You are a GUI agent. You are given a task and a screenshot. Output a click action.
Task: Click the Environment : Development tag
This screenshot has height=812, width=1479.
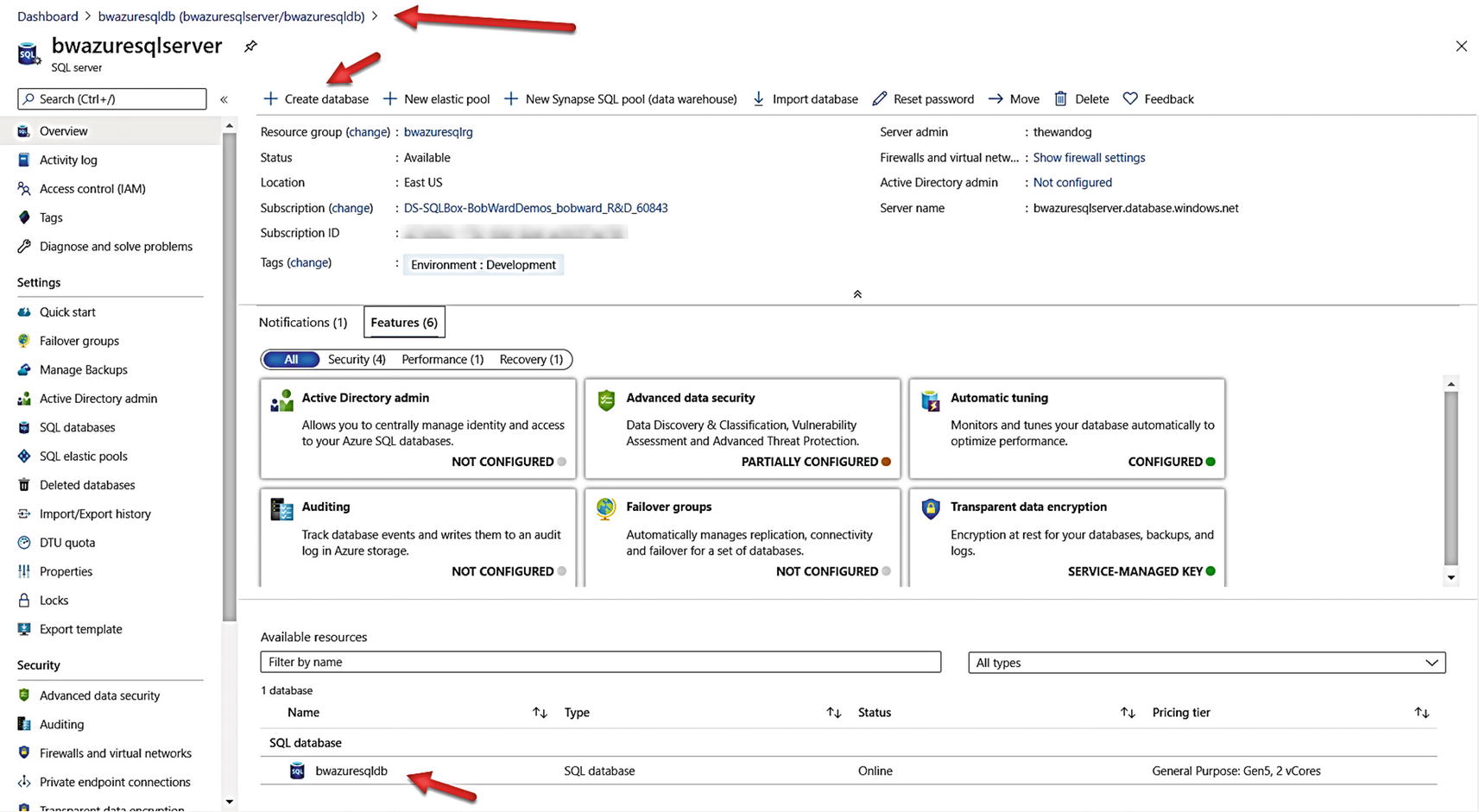(x=484, y=265)
